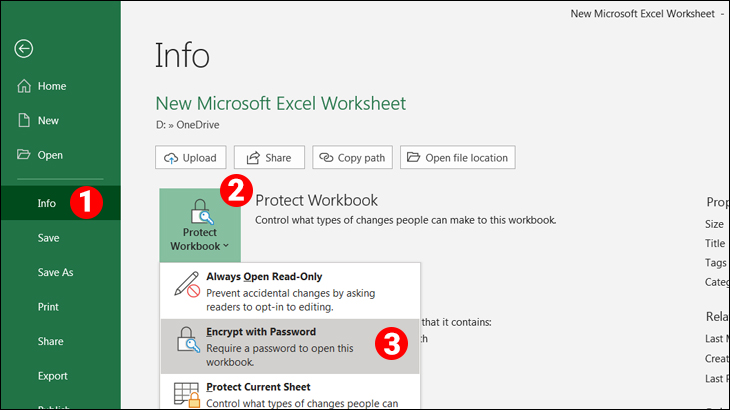
Task: Click the Copy path link icon
Action: [x=327, y=158]
